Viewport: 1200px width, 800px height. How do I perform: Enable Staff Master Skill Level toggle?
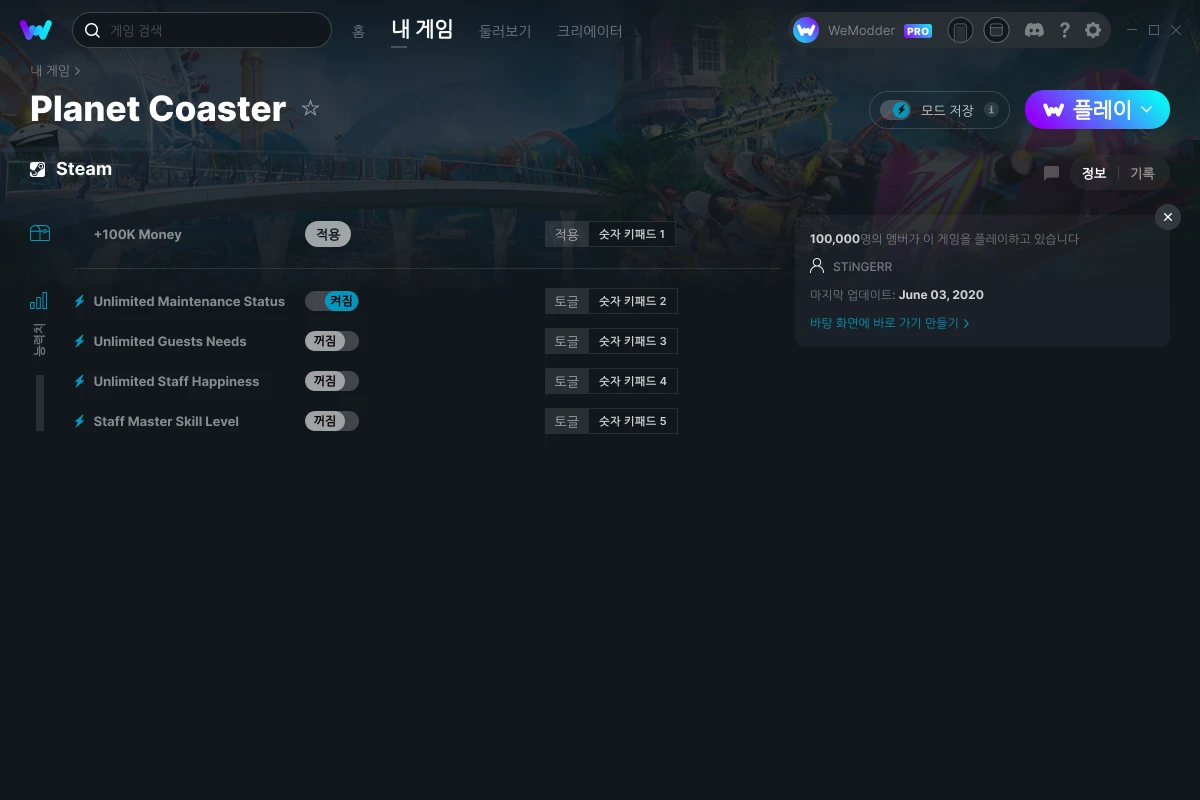point(332,421)
